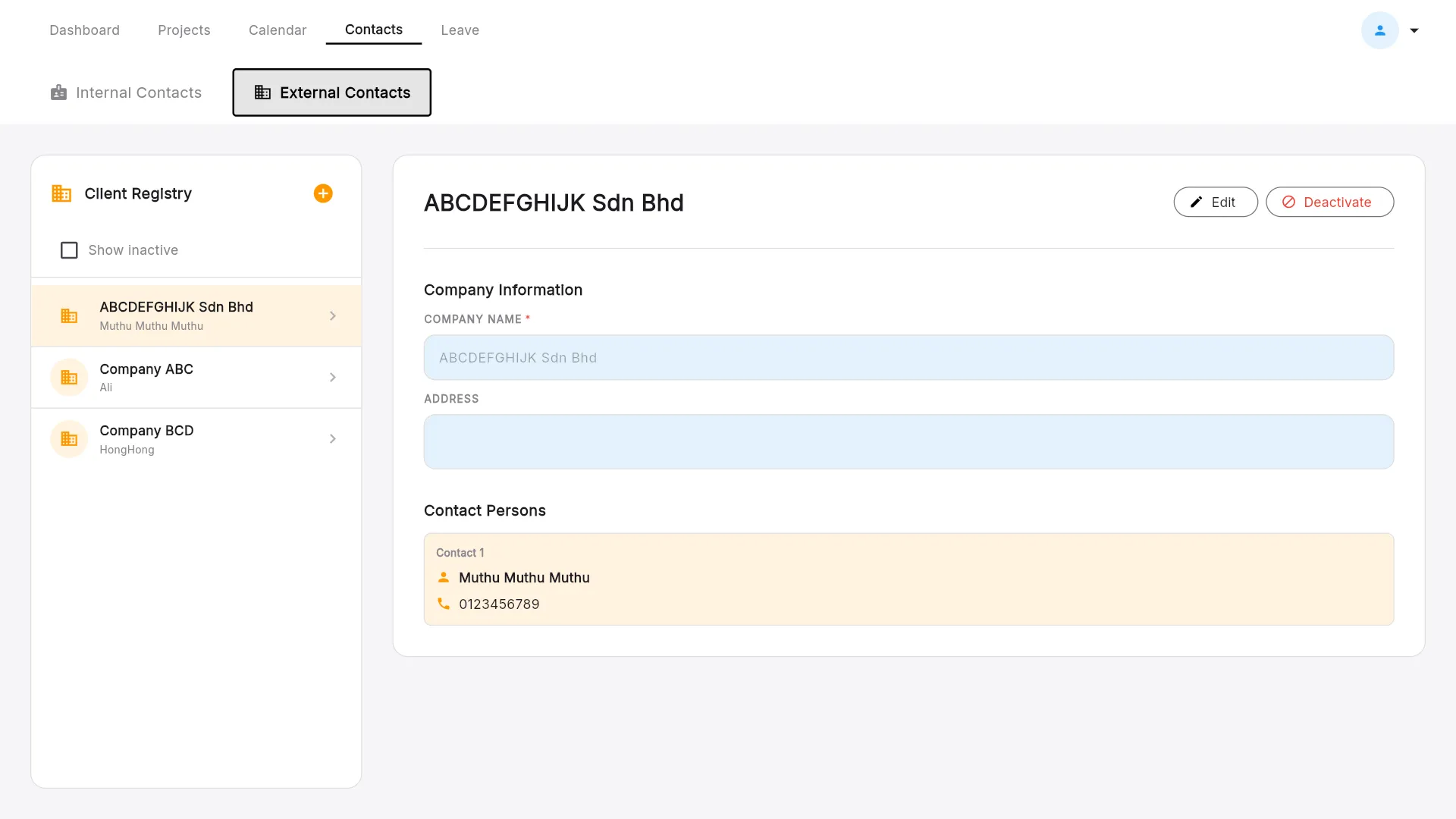Image resolution: width=1456 pixels, height=819 pixels.
Task: Open the account dropdown arrow at top right
Action: (x=1414, y=30)
